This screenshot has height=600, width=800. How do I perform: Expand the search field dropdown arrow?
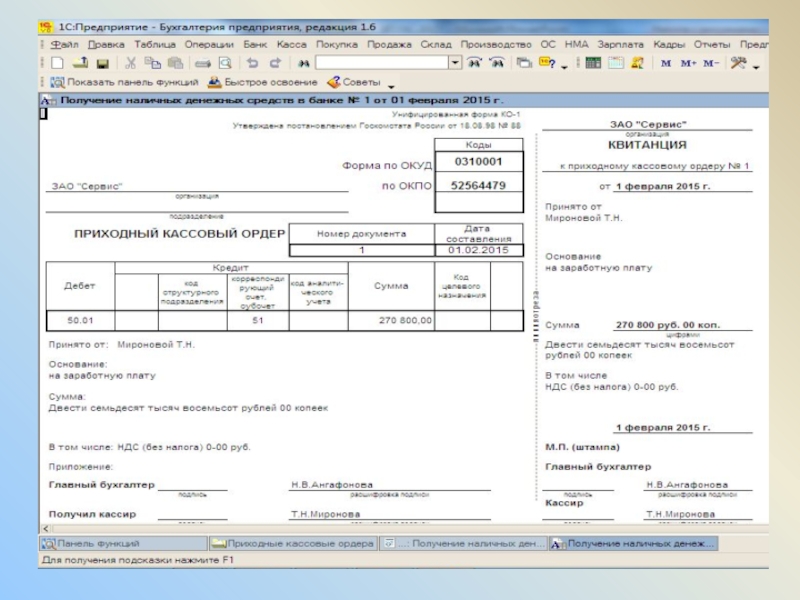click(455, 63)
